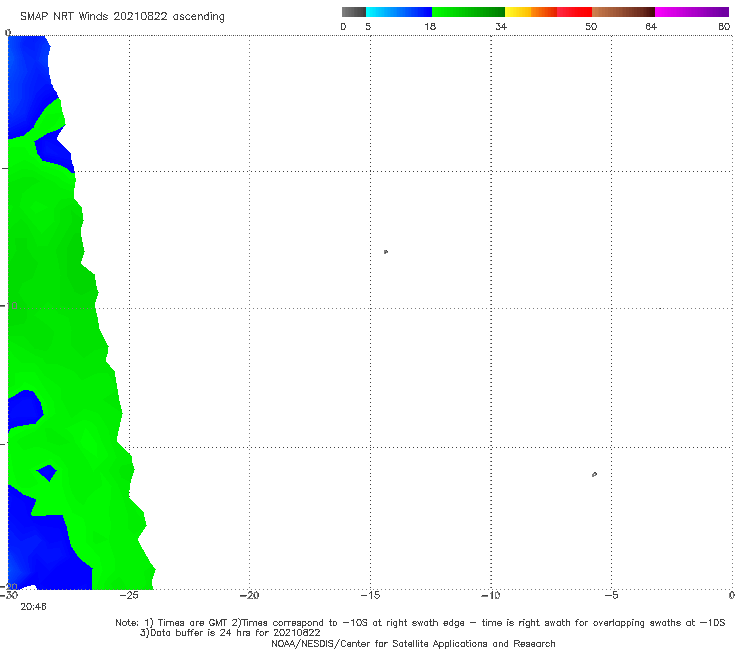Image resolution: width=740 pixels, height=650 pixels.
Task: Click the x-axis label '-25'
Action: [129, 595]
